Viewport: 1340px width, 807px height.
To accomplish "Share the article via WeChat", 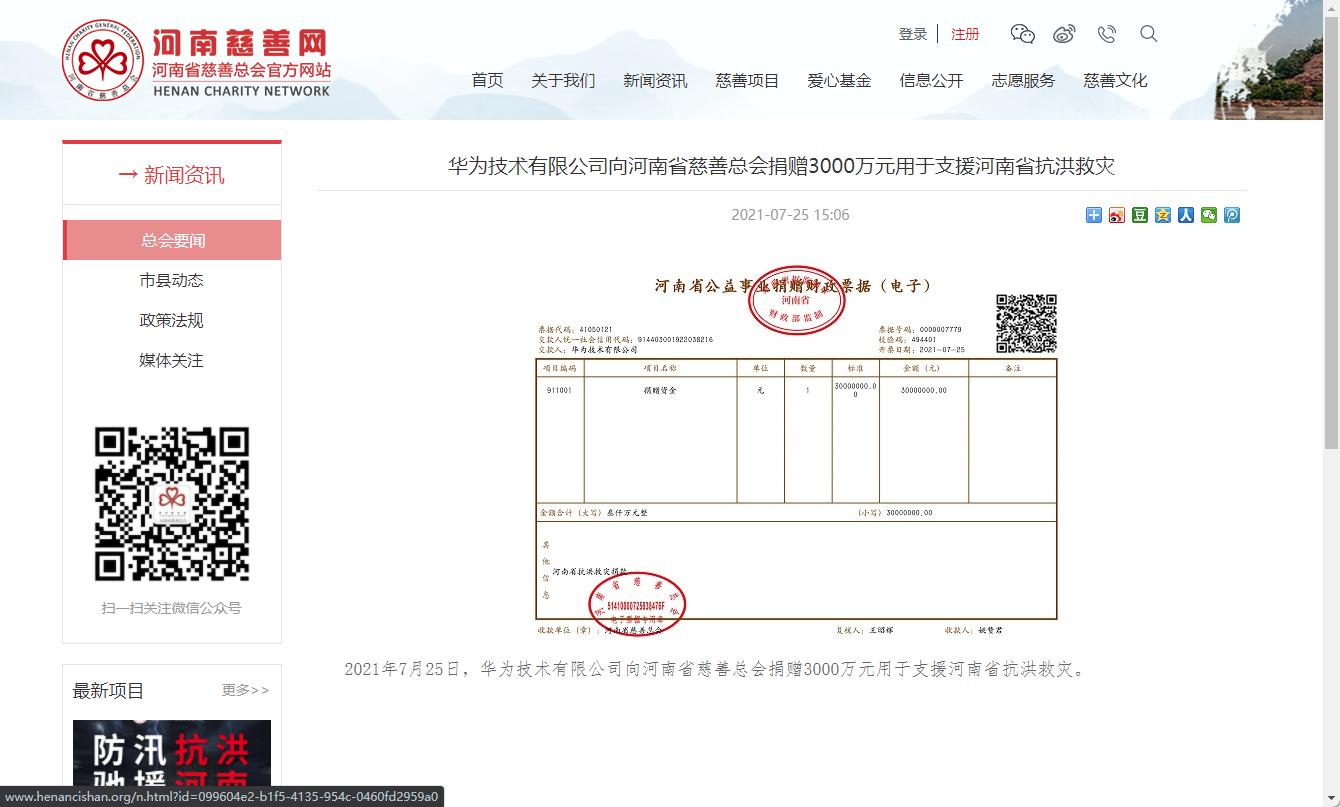I will pyautogui.click(x=1208, y=215).
